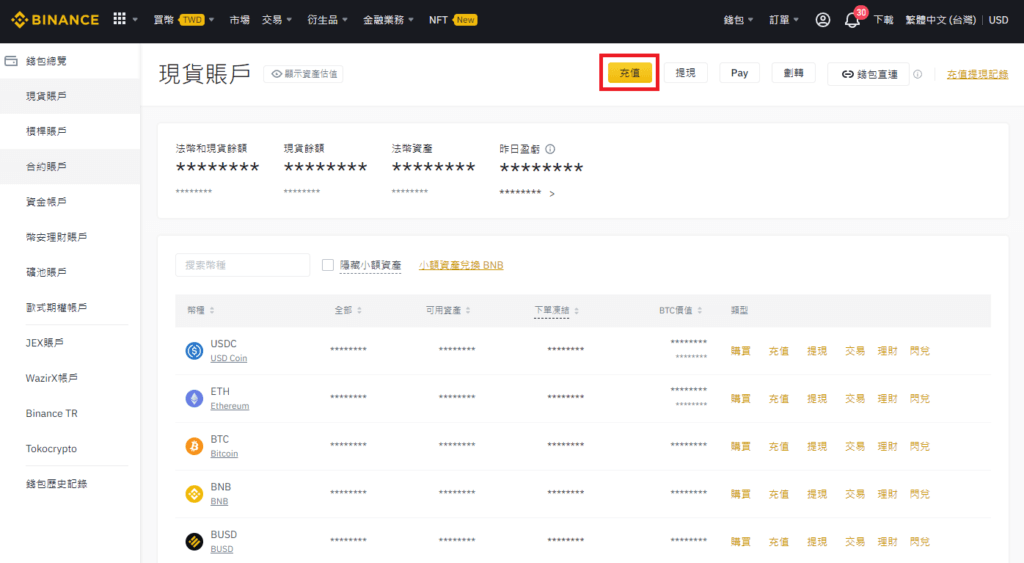Click the 搜索幣種 search field
Screen dimensions: 1024x563
(x=242, y=265)
